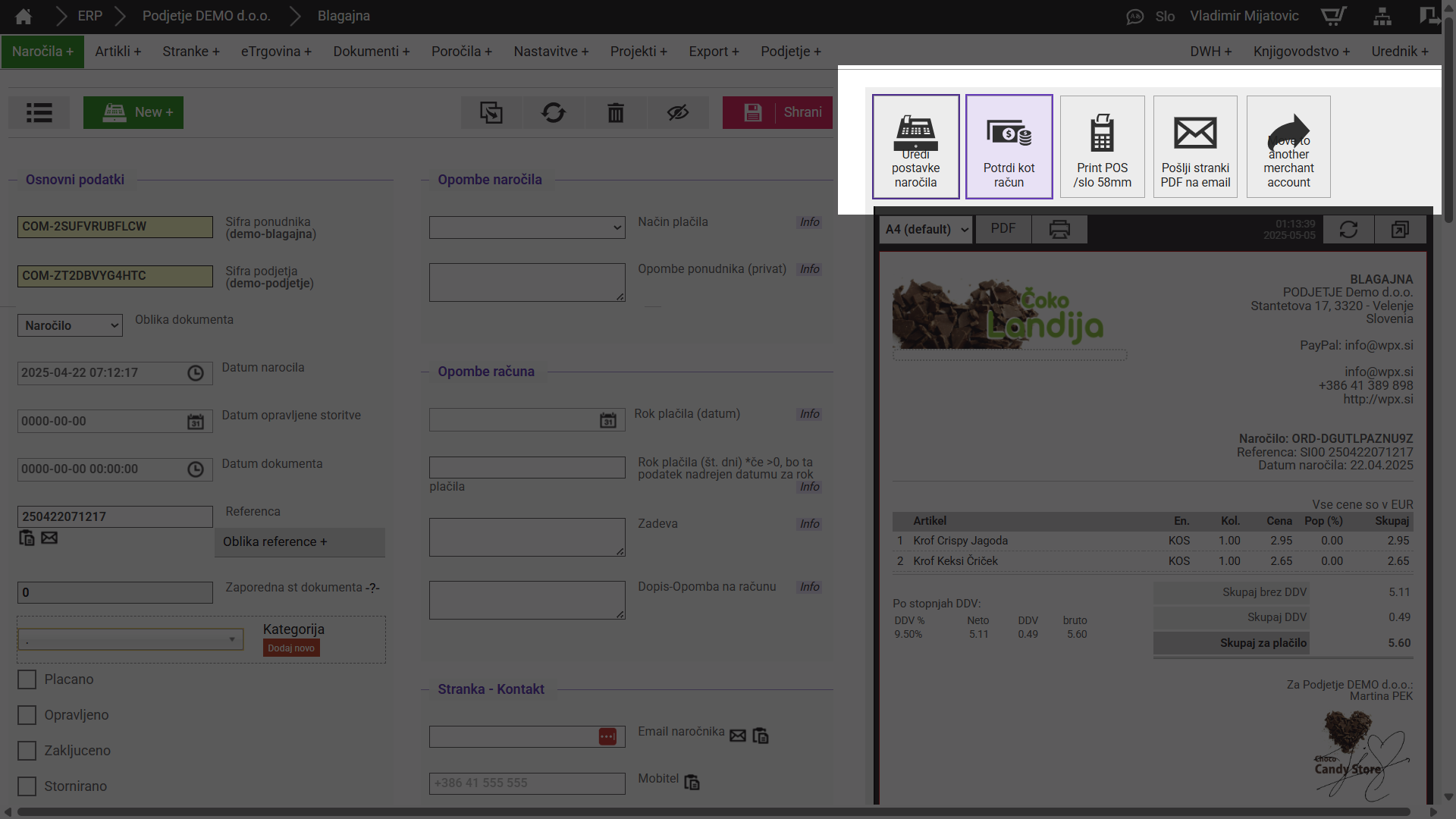Click Pošlji stranki PDF na email
The width and height of the screenshot is (1456, 819).
1195,146
